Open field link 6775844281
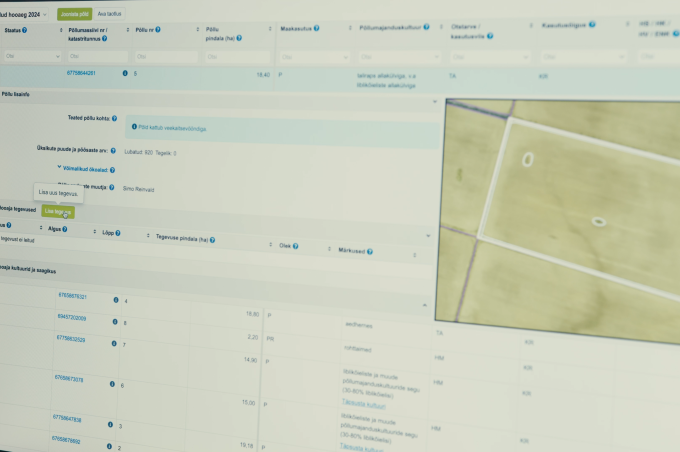Image resolution: width=680 pixels, height=452 pixels. coord(81,73)
